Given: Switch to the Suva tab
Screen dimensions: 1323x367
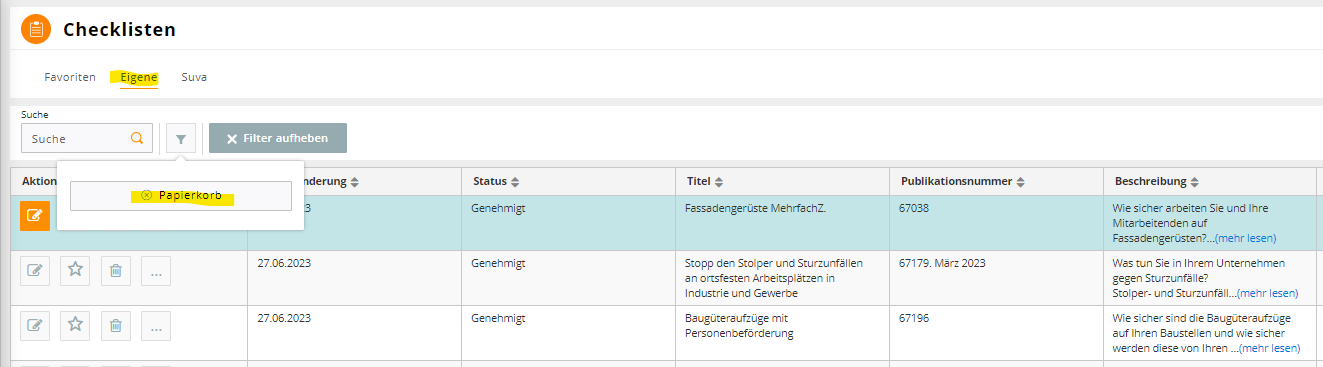Looking at the screenshot, I should (194, 77).
